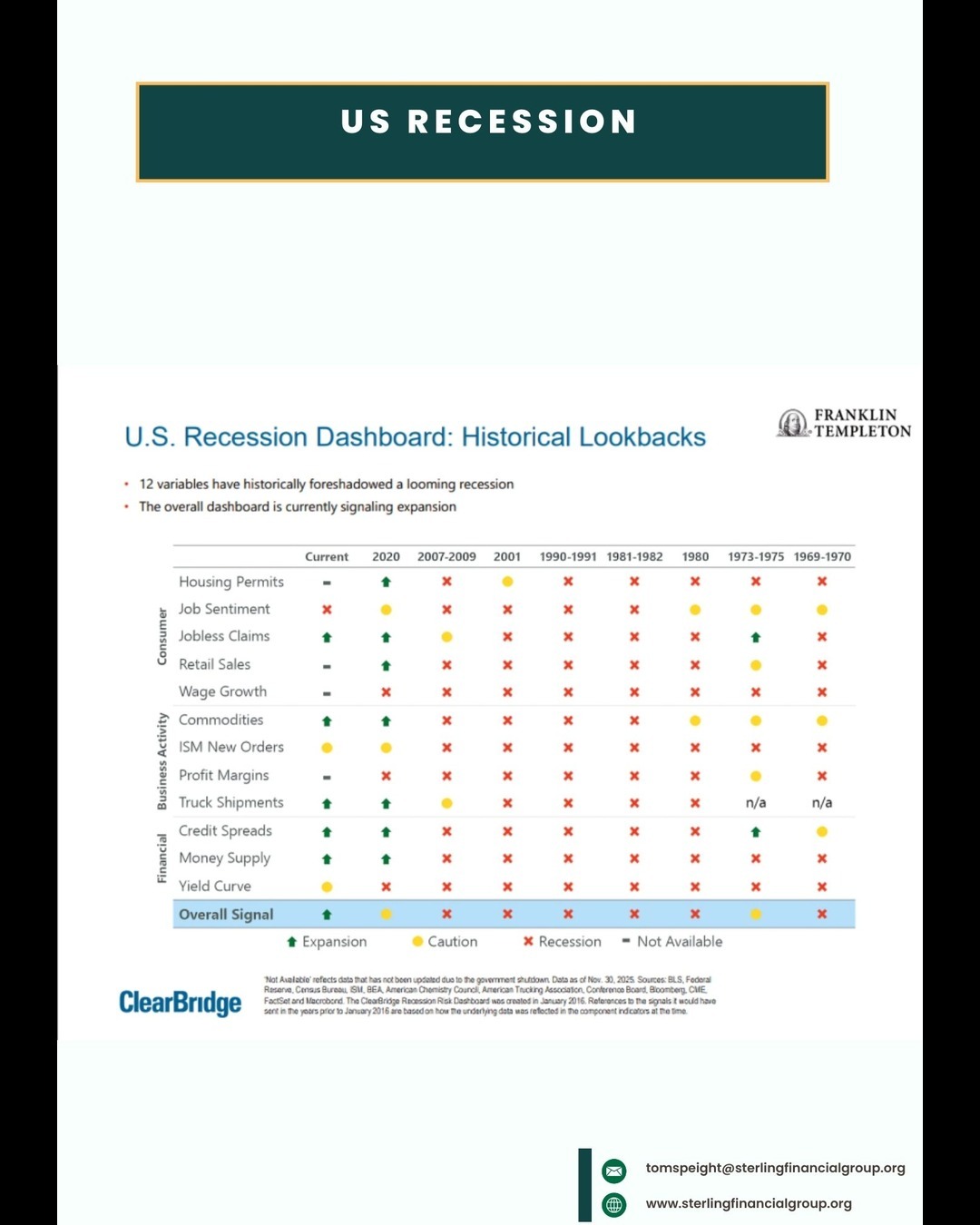
Task: Select the Not Available dash in the legend
Action: (x=626, y=941)
